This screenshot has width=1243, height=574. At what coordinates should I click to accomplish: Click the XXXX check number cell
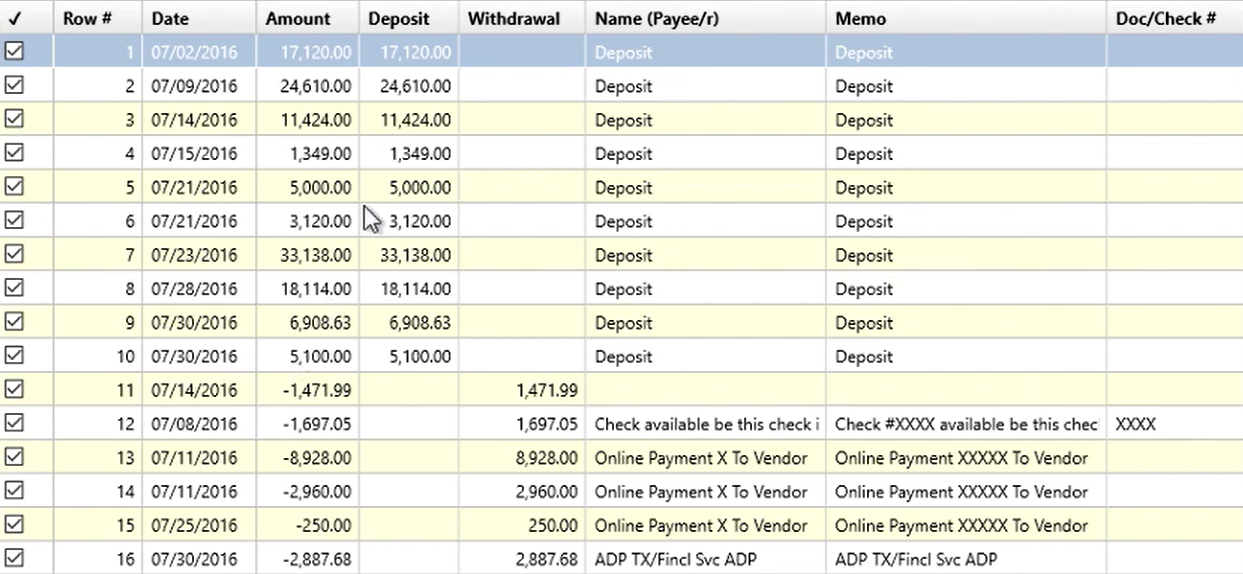pos(1175,424)
